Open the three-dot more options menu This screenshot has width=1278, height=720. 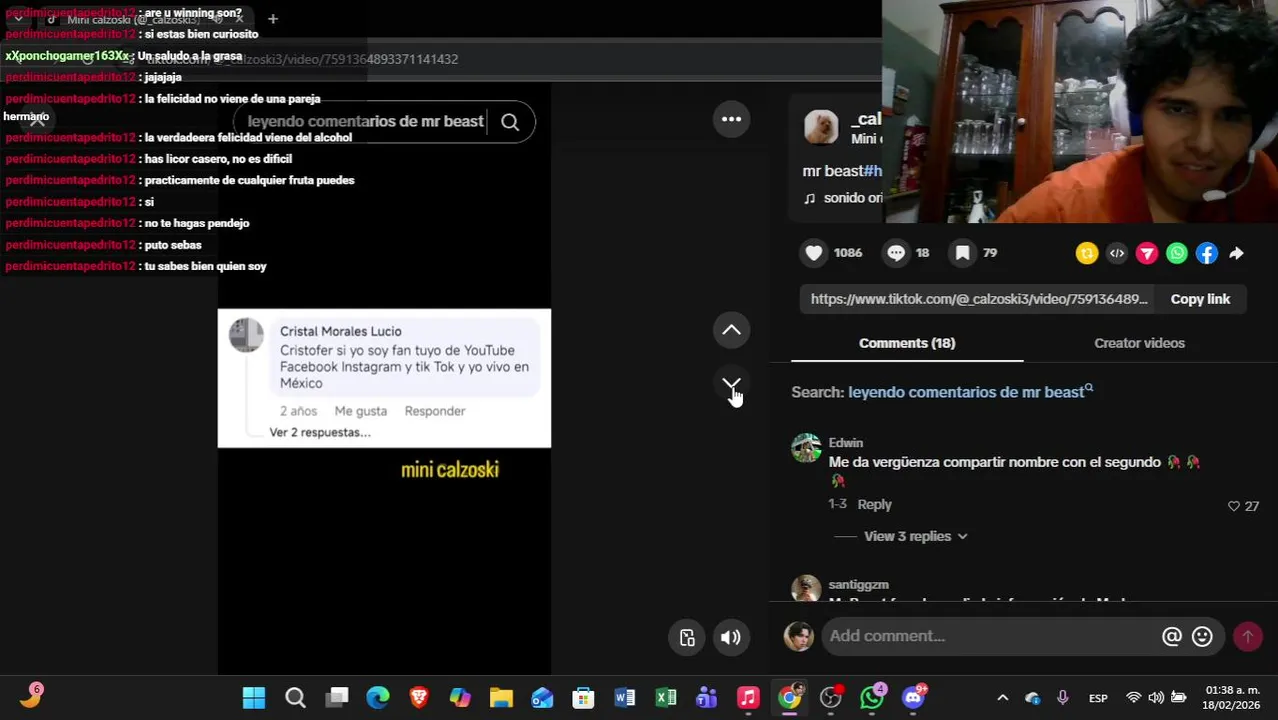(x=732, y=119)
